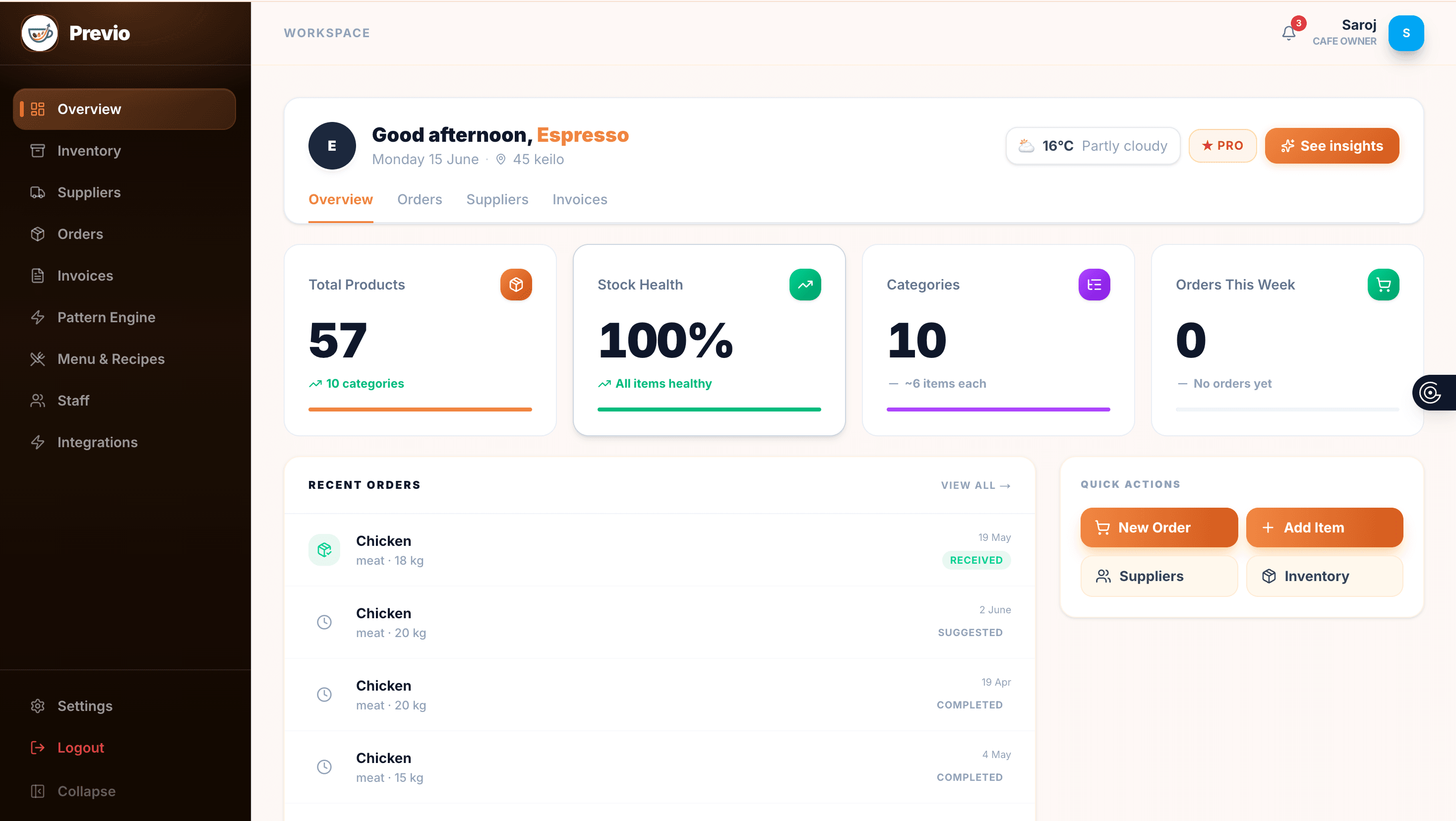Click the '45 keilo' location text
The image size is (1456, 821).
coord(538,159)
